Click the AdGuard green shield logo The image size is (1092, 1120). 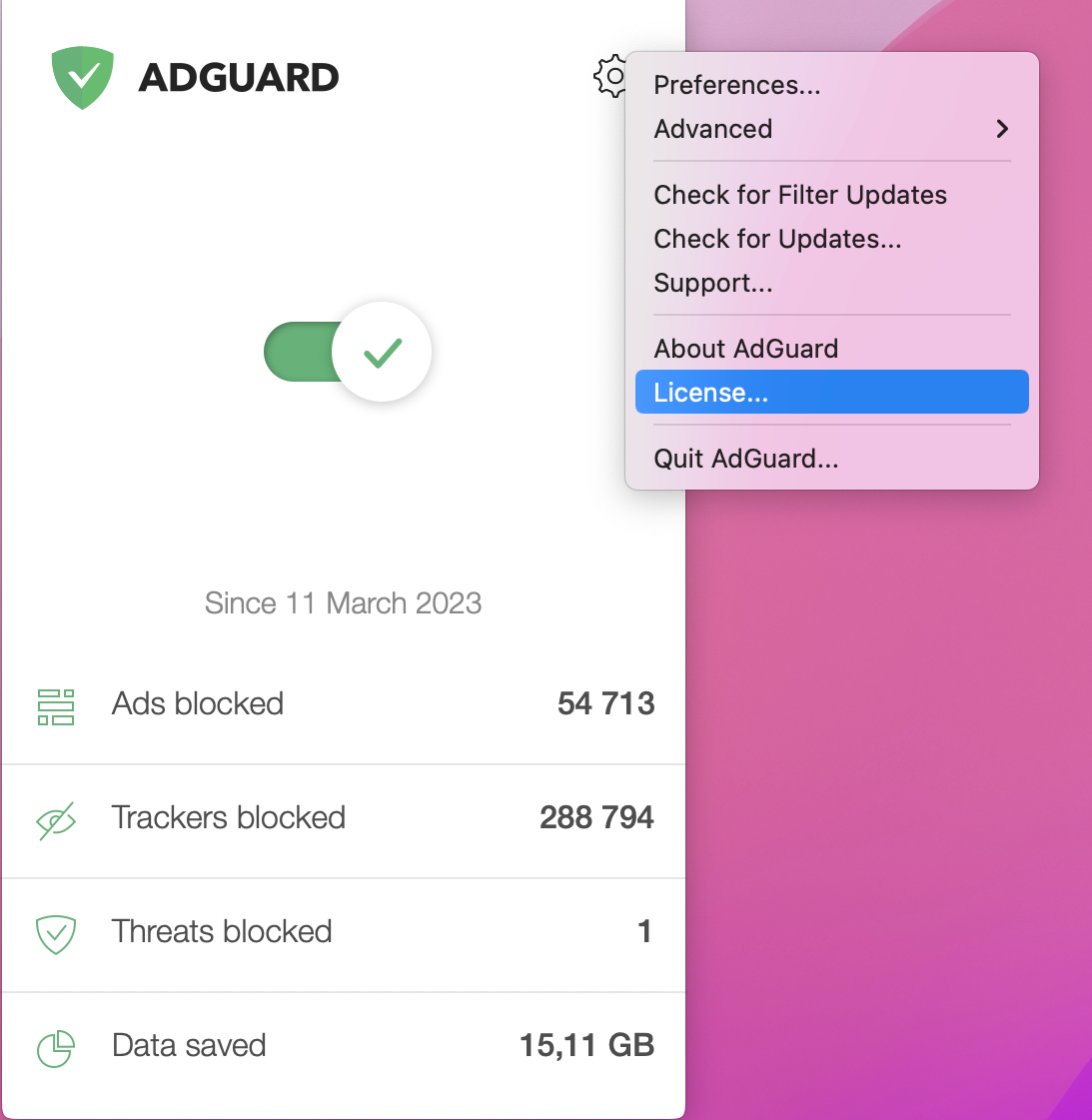[82, 77]
